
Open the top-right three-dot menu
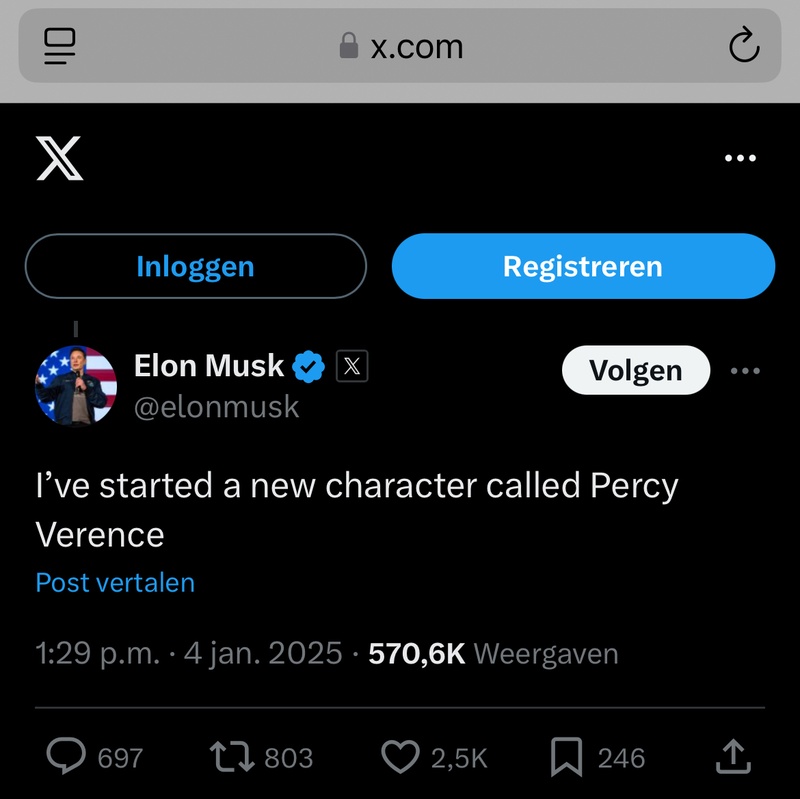(740, 158)
